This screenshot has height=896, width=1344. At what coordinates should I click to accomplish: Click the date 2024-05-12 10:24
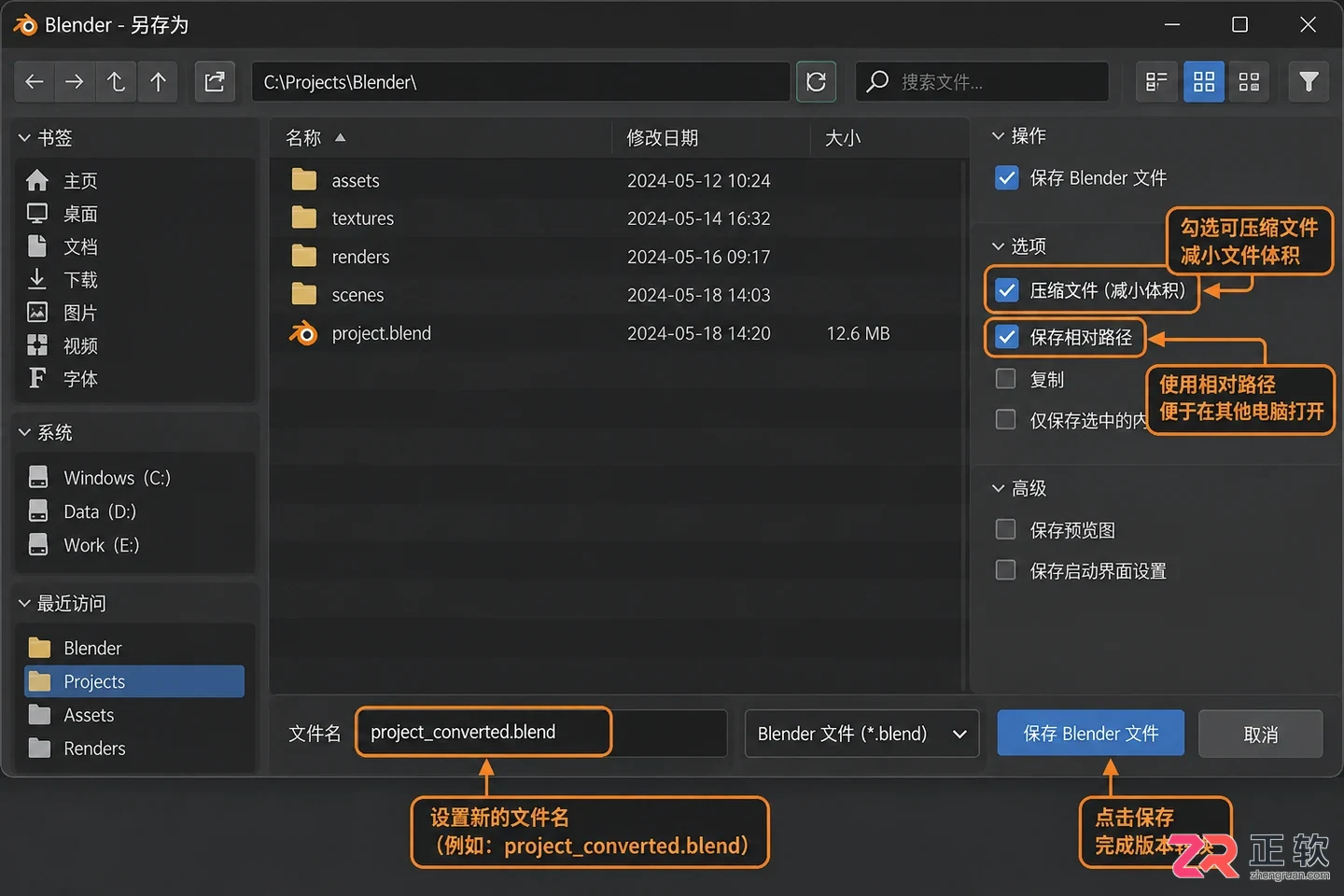pos(699,180)
